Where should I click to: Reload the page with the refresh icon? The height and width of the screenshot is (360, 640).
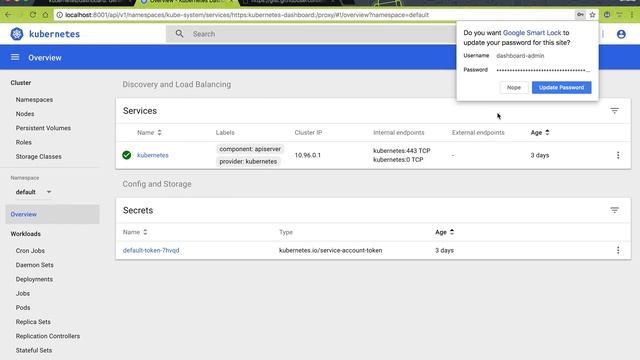point(33,15)
